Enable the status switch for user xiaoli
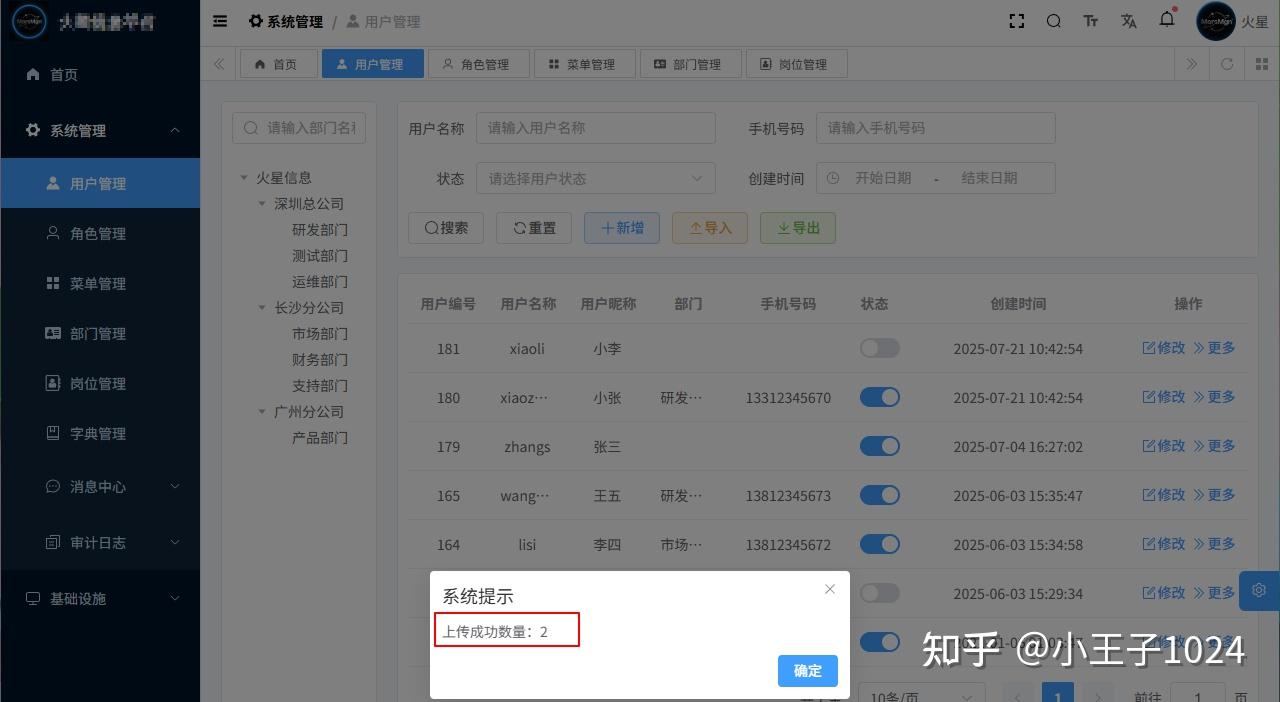This screenshot has width=1280, height=702. [879, 348]
